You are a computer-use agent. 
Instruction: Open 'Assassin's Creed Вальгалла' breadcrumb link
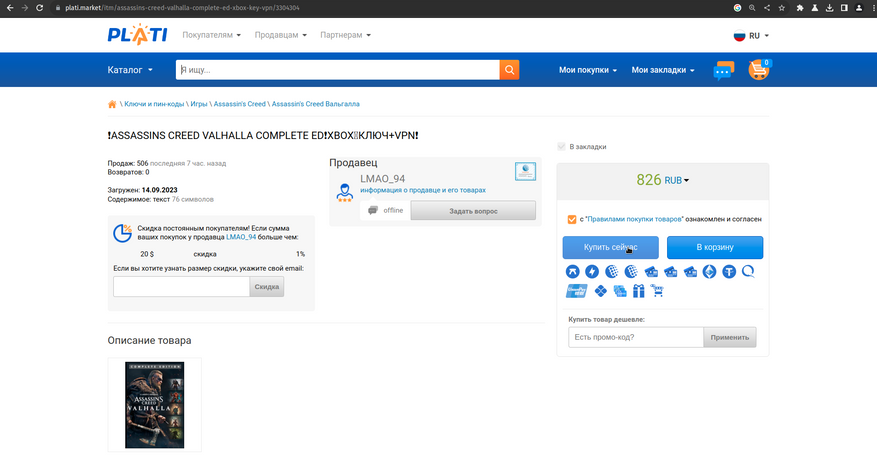click(315, 104)
